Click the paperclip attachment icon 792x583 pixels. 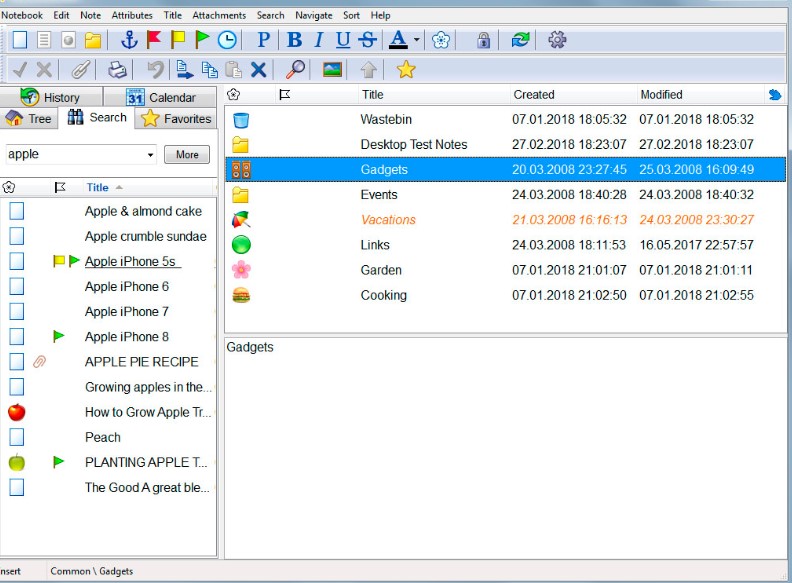point(80,70)
